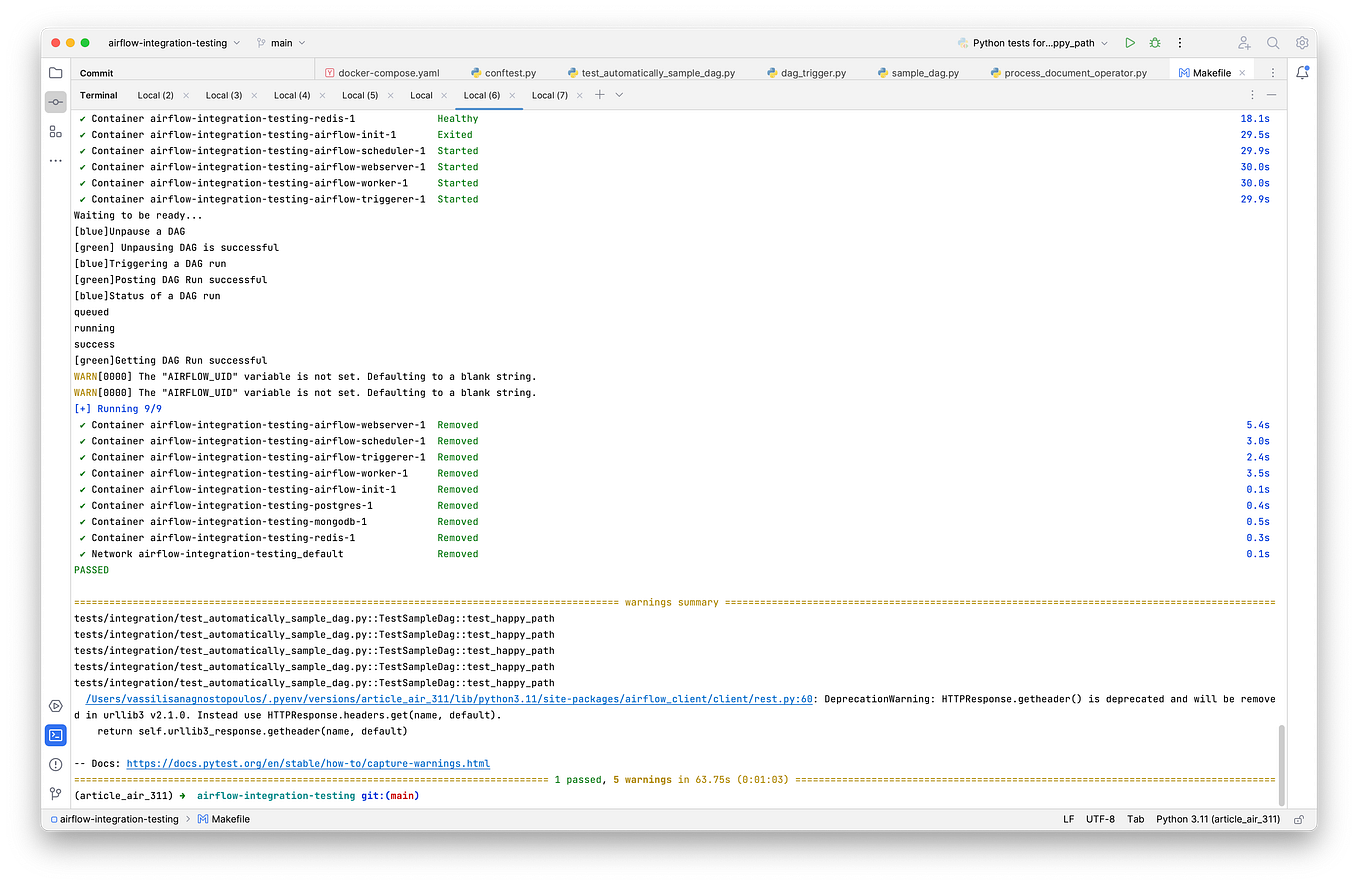Open the Problems tool window icon
Viewport: 1358px width, 885px height.
[55, 765]
